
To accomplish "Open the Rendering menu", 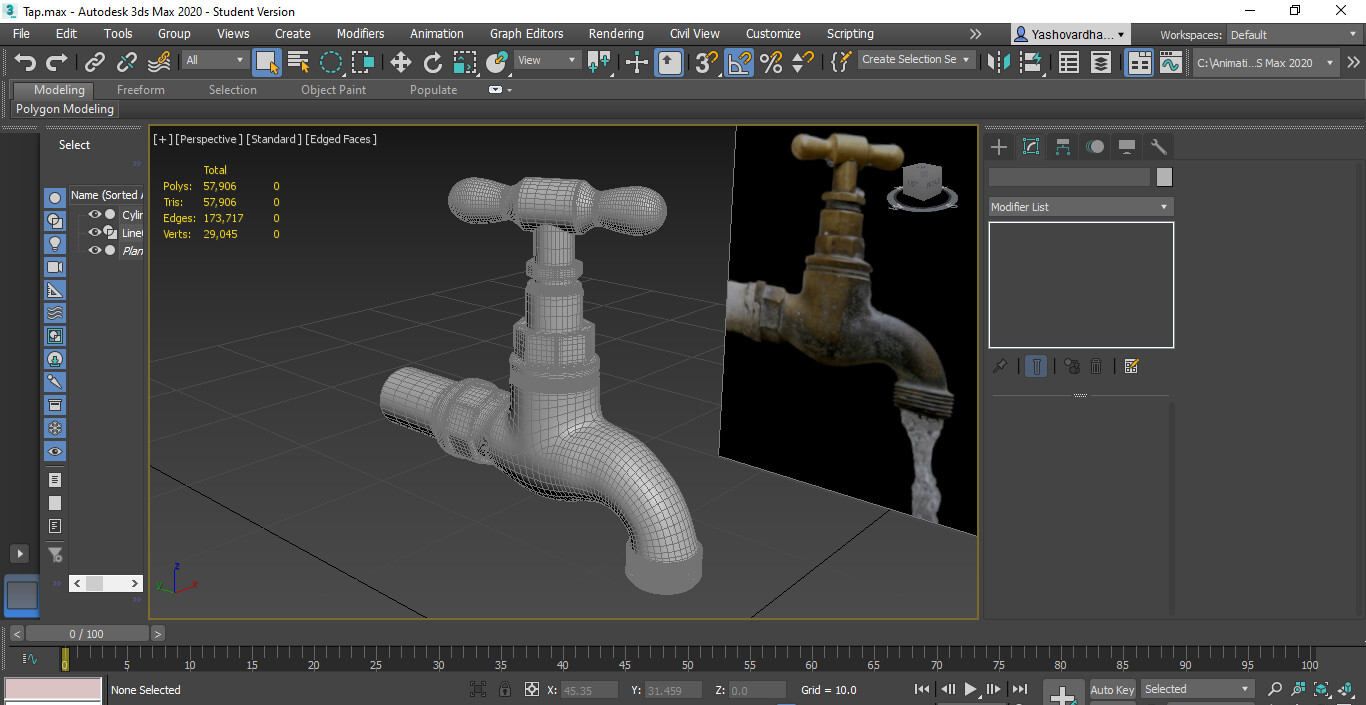I will [615, 33].
